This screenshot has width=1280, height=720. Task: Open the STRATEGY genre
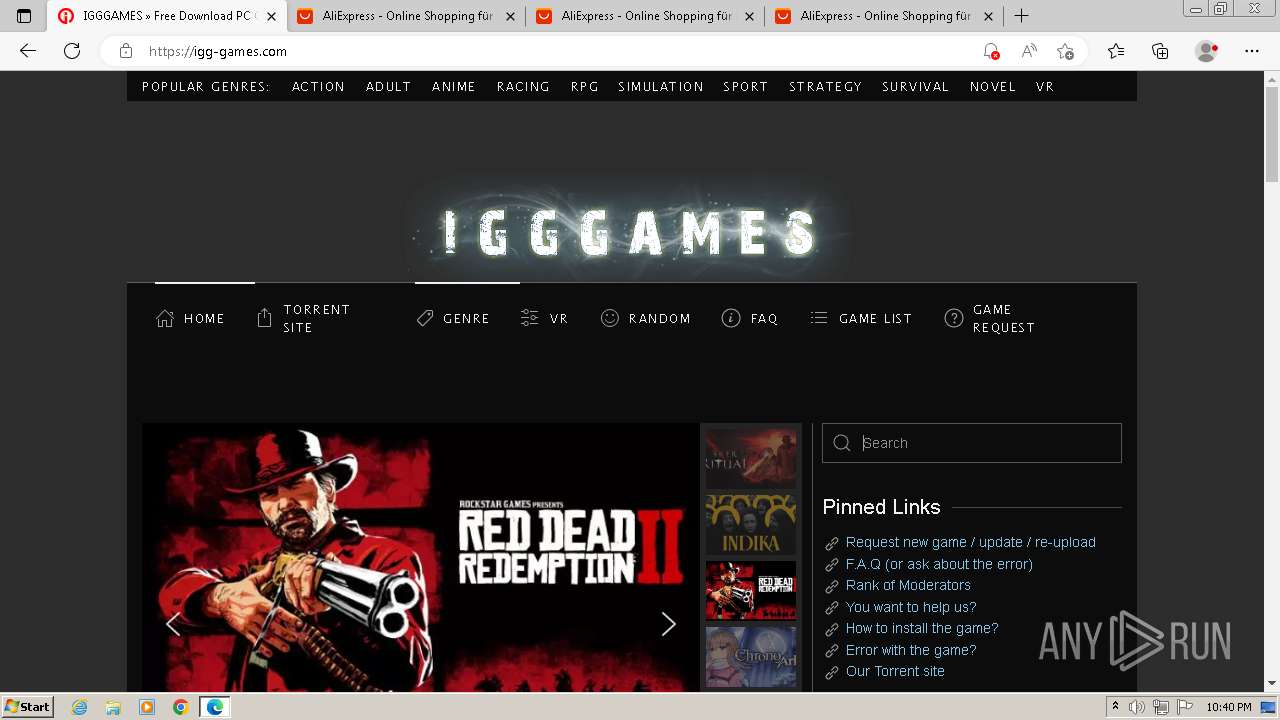(x=825, y=87)
